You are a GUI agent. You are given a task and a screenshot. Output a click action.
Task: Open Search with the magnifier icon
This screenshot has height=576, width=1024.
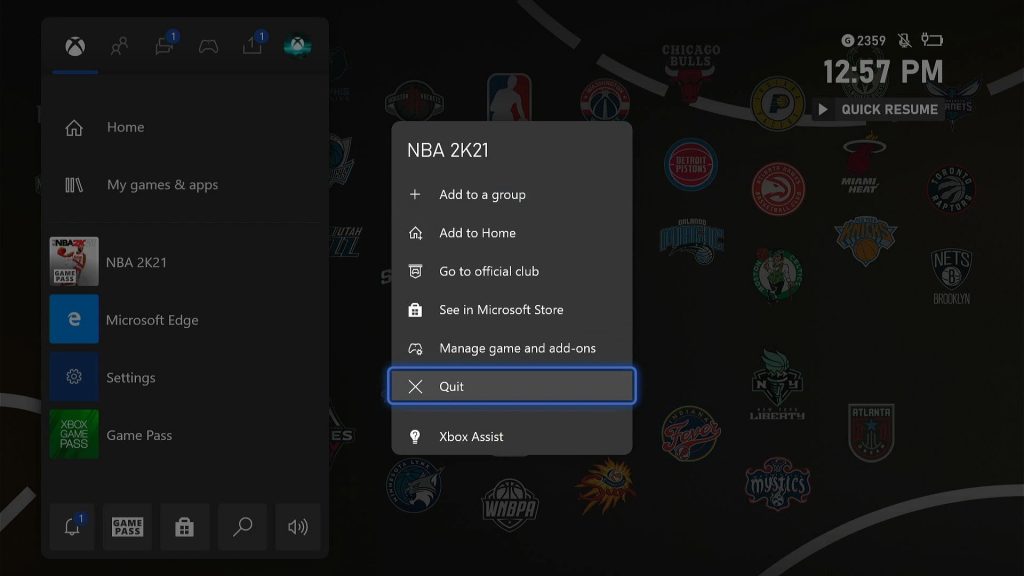click(x=242, y=526)
